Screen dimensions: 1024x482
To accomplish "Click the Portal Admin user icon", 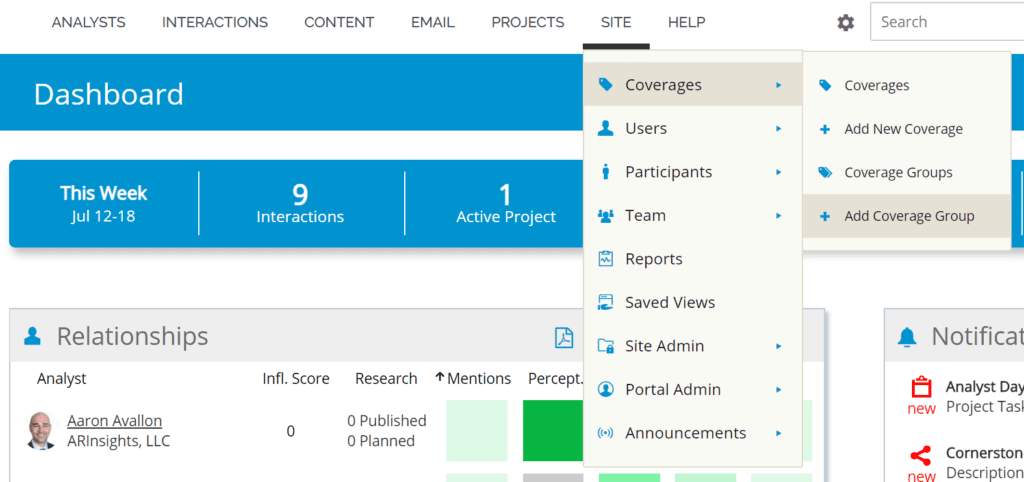I will tap(605, 389).
